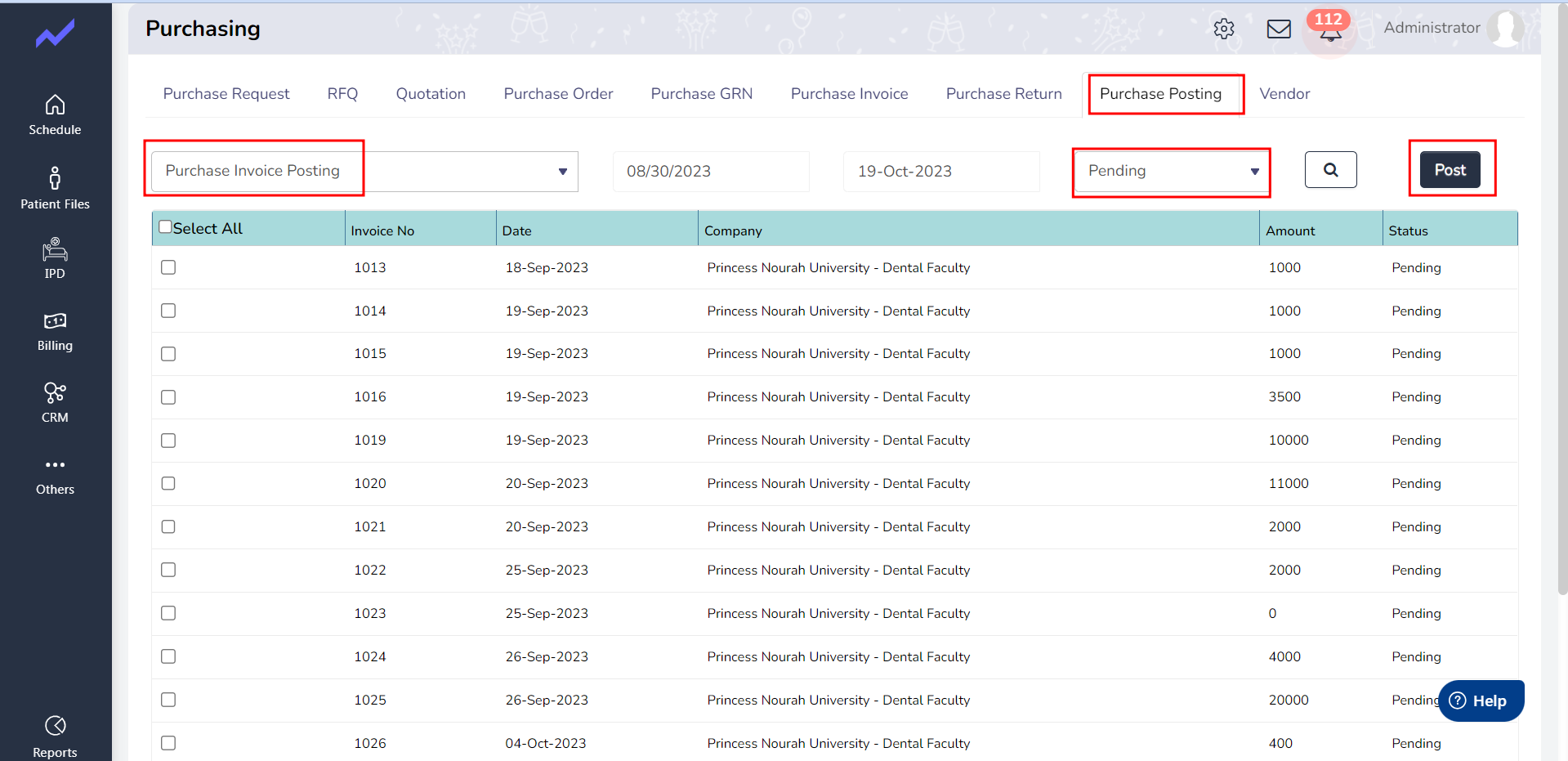
Task: Open the settings gear icon
Action: coord(1223,29)
